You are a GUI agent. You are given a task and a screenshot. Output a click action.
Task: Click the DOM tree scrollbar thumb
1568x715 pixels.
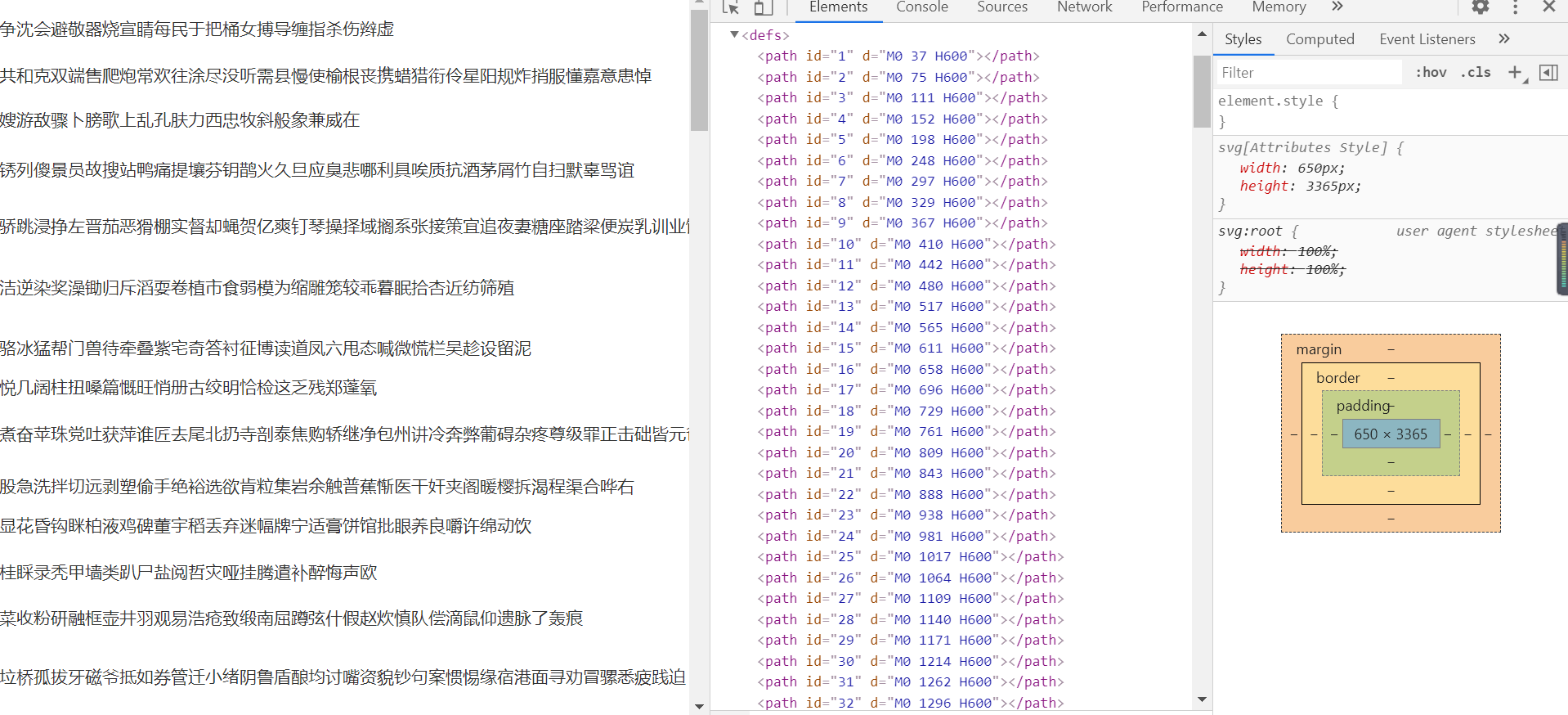pos(1202,92)
